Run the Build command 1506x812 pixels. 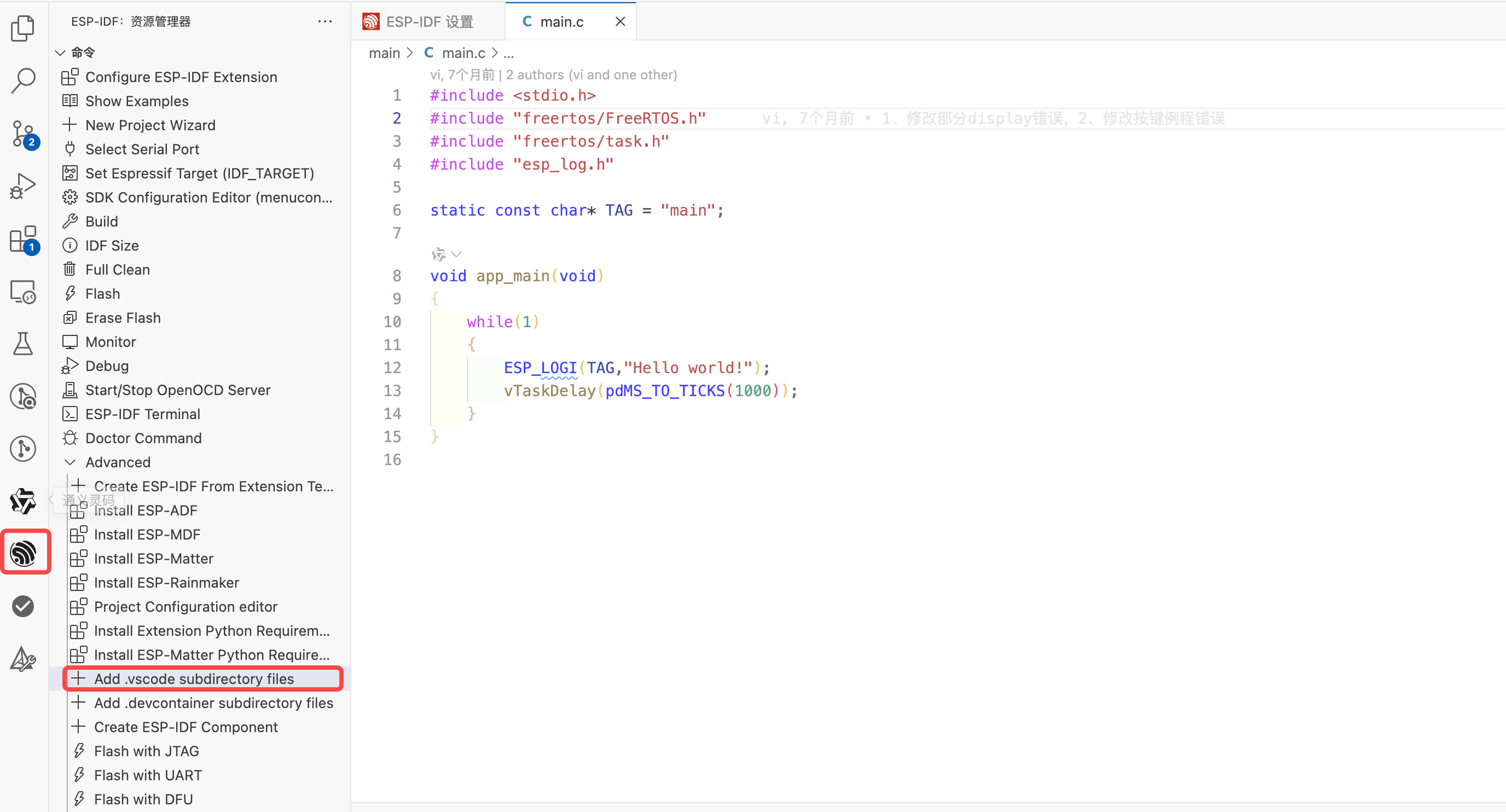[102, 221]
